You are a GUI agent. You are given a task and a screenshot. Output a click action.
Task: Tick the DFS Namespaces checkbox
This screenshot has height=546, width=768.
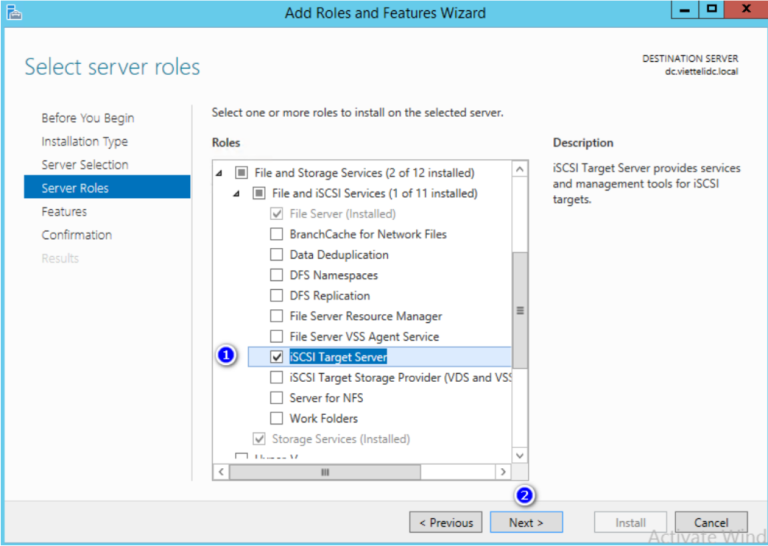coord(277,275)
